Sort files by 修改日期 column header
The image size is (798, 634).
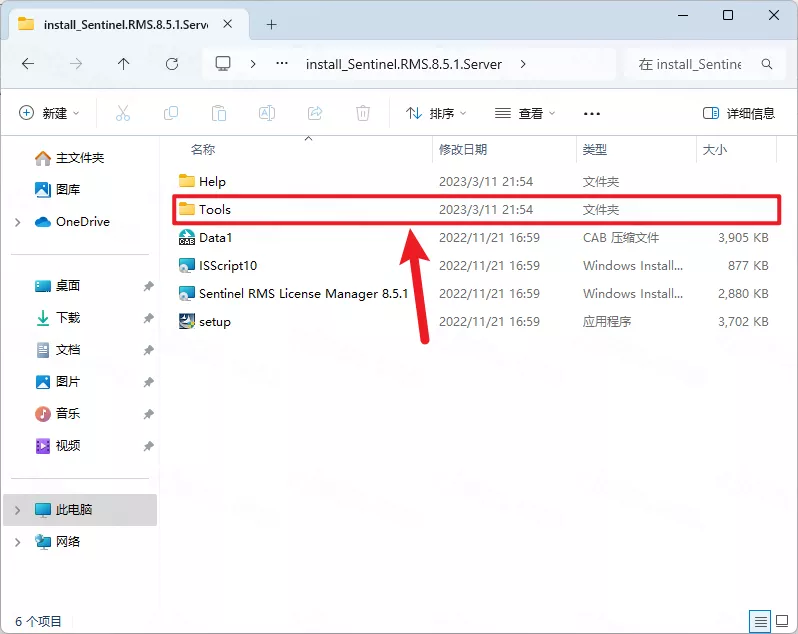[x=463, y=150]
